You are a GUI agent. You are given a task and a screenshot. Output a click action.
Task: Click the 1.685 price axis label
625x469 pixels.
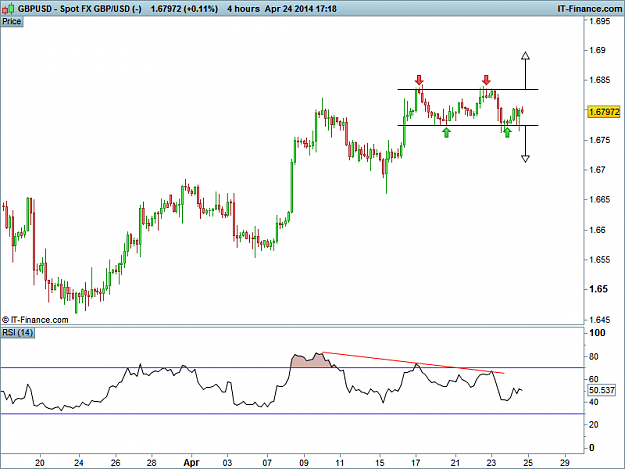600,80
